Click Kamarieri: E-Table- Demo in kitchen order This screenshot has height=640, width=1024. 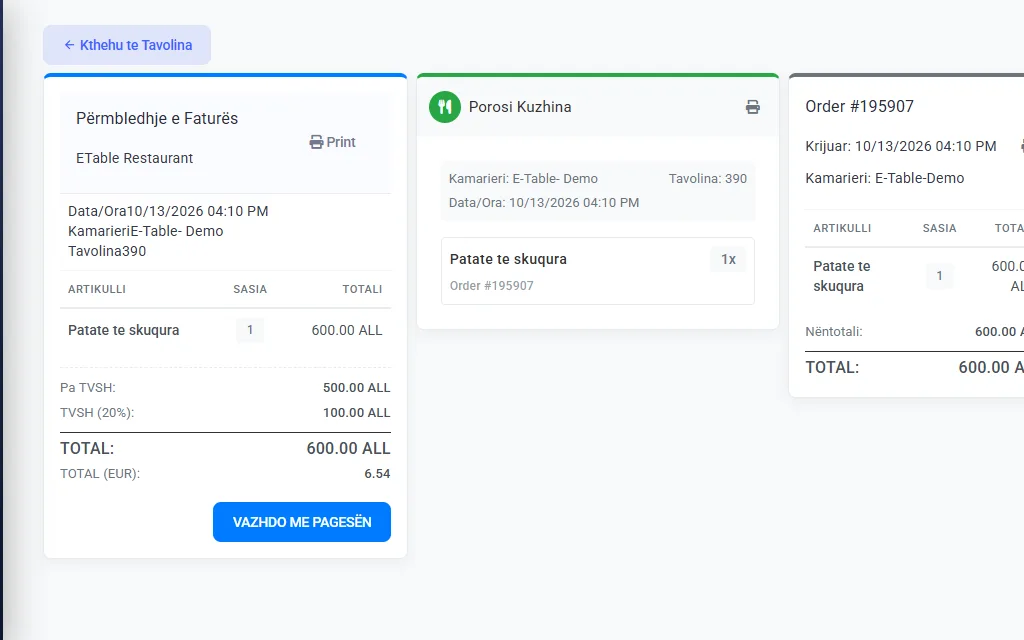523,179
